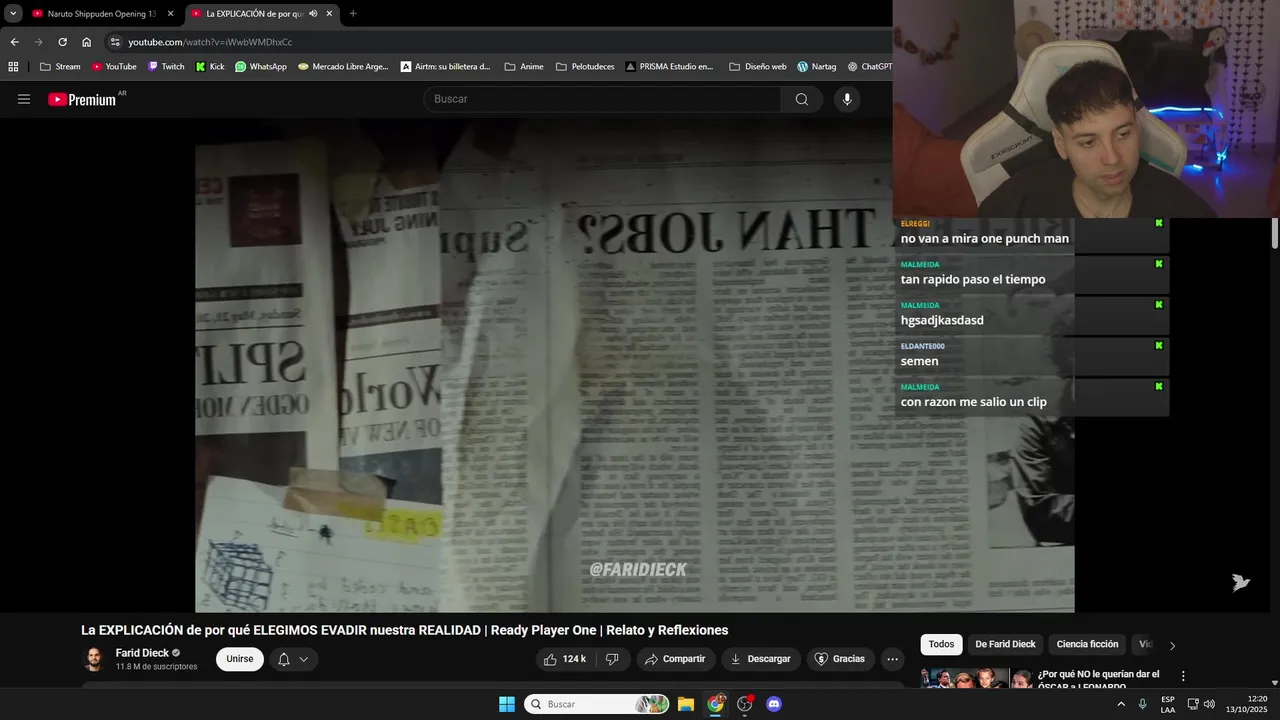The height and width of the screenshot is (720, 1280).
Task: Start voice search with the microphone icon
Action: [847, 99]
